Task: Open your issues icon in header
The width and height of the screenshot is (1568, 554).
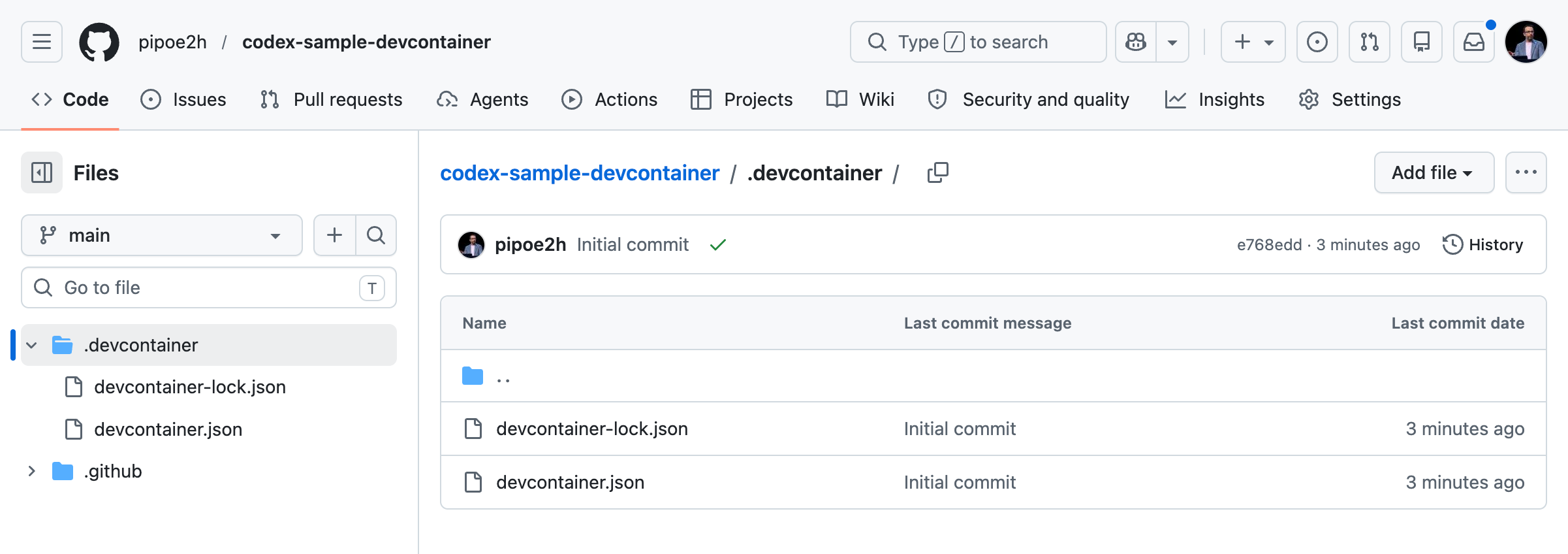Action: click(x=1317, y=42)
